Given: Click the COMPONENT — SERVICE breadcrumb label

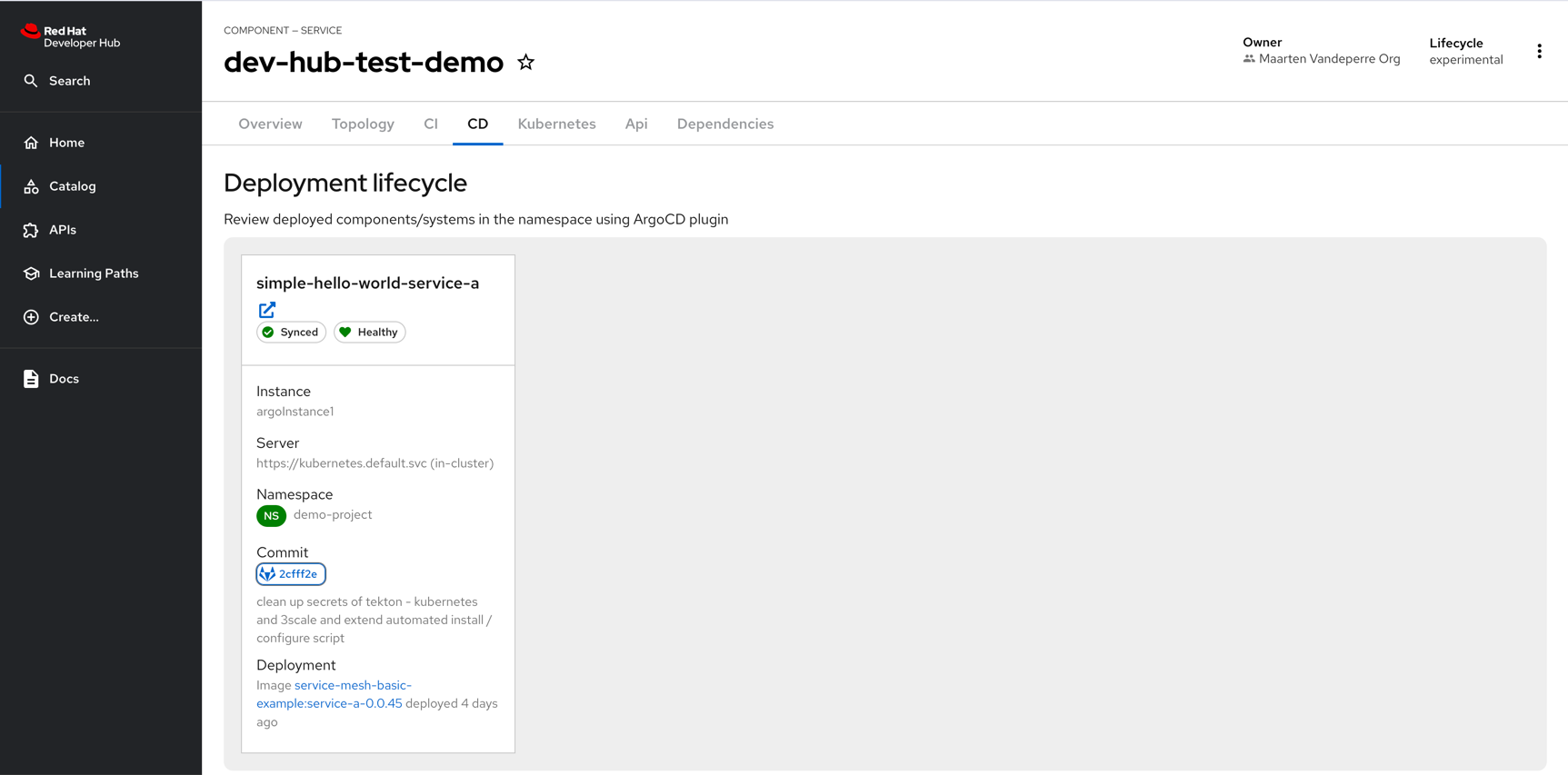Looking at the screenshot, I should coord(283,30).
